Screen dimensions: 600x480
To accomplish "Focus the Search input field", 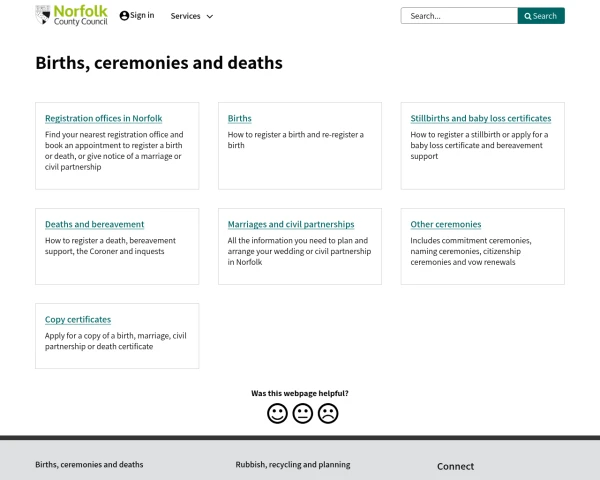I will (458, 16).
